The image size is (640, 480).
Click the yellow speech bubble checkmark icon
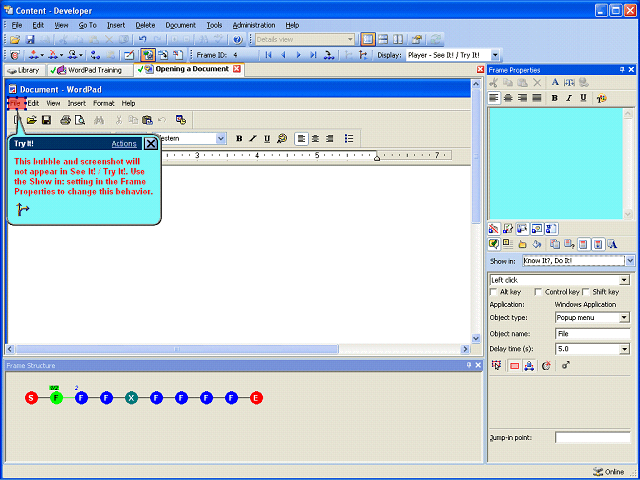(x=493, y=244)
